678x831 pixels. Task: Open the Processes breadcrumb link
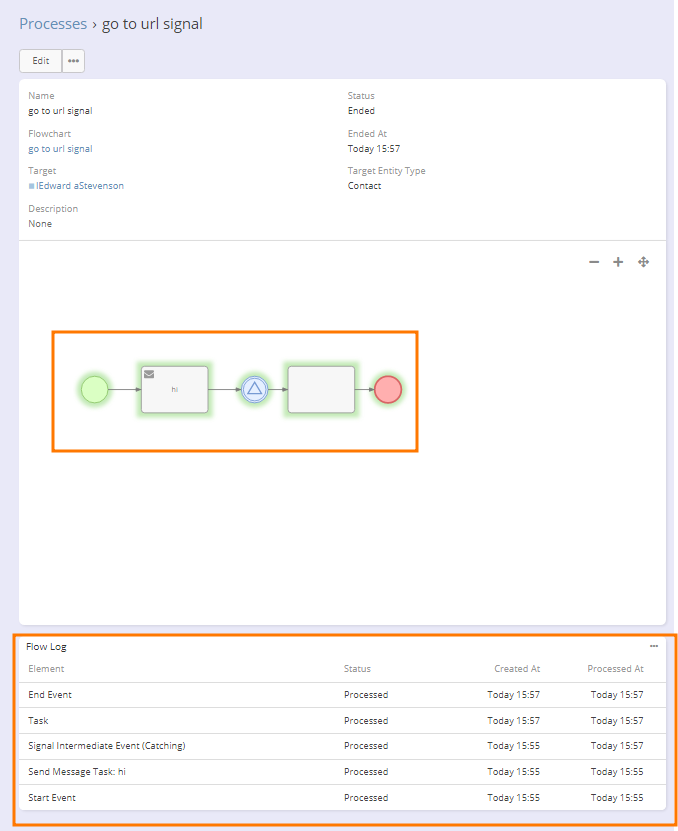coord(53,24)
